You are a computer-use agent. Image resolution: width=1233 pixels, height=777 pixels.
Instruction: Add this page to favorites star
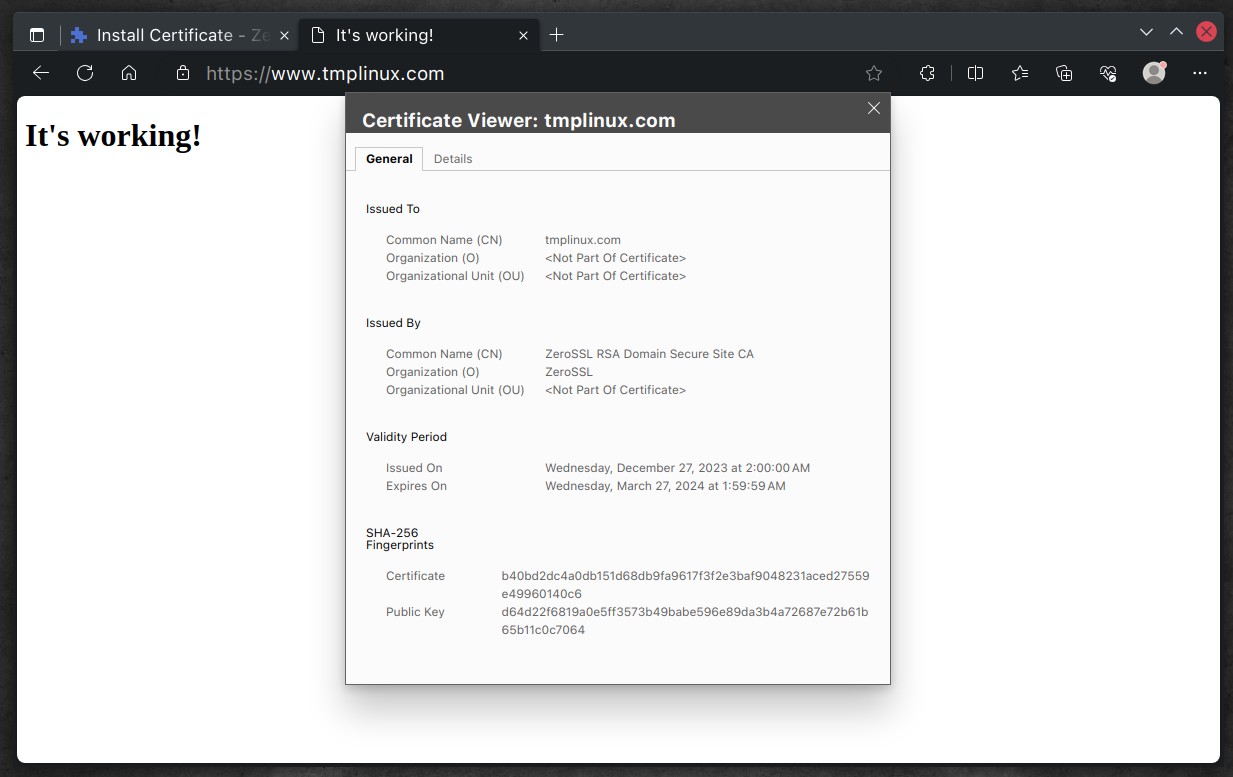coord(874,73)
